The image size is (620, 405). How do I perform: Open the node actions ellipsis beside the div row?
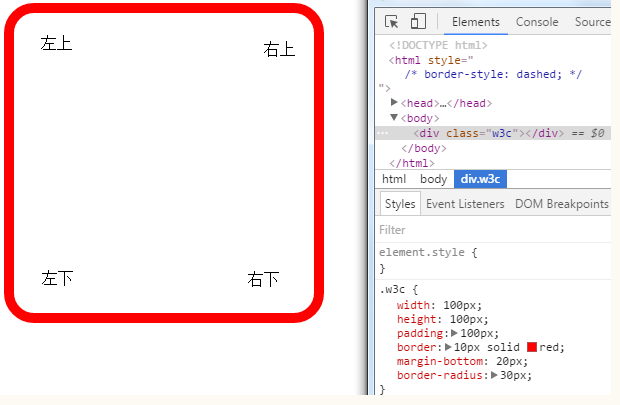click(382, 133)
